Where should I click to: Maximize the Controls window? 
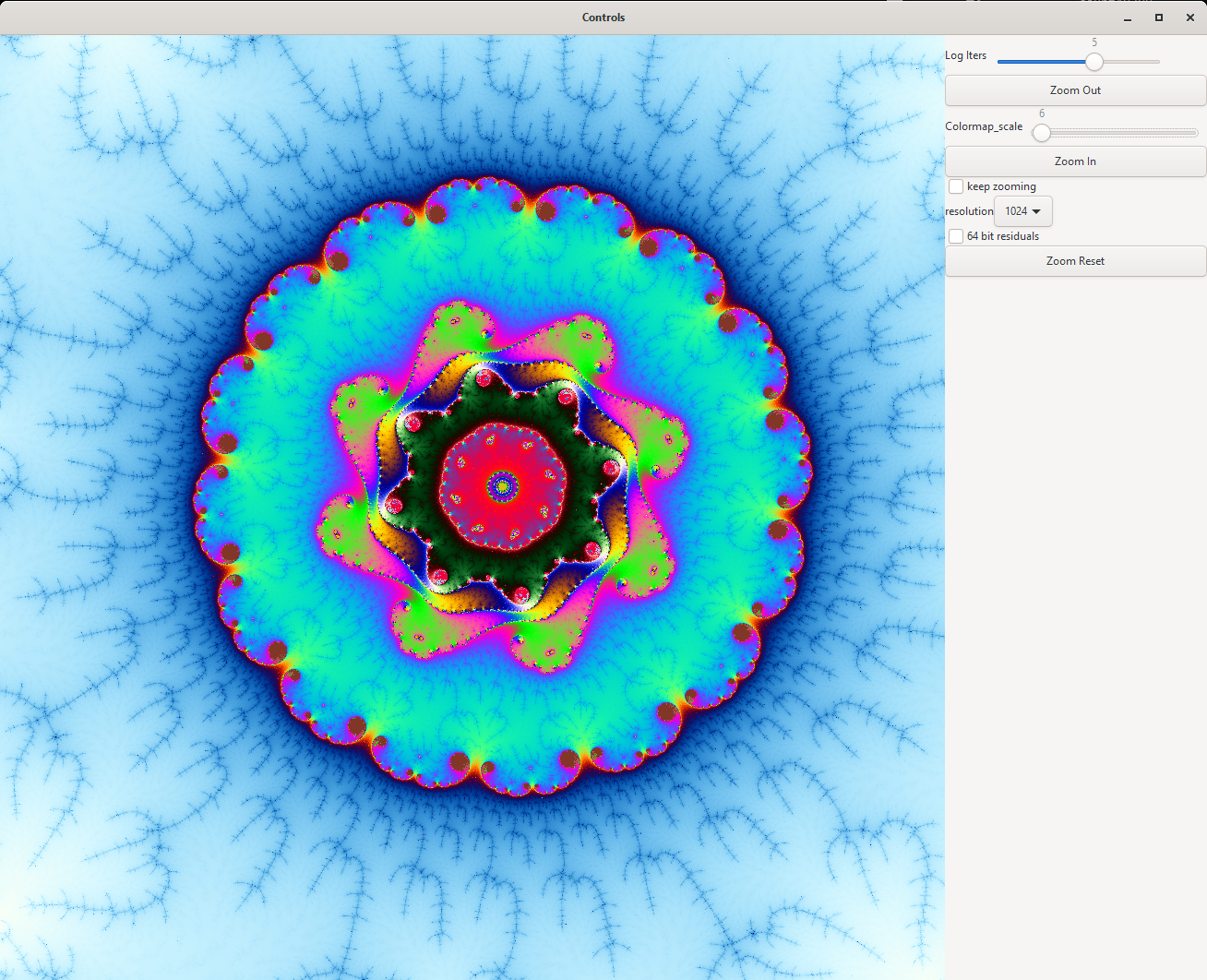click(x=1159, y=18)
